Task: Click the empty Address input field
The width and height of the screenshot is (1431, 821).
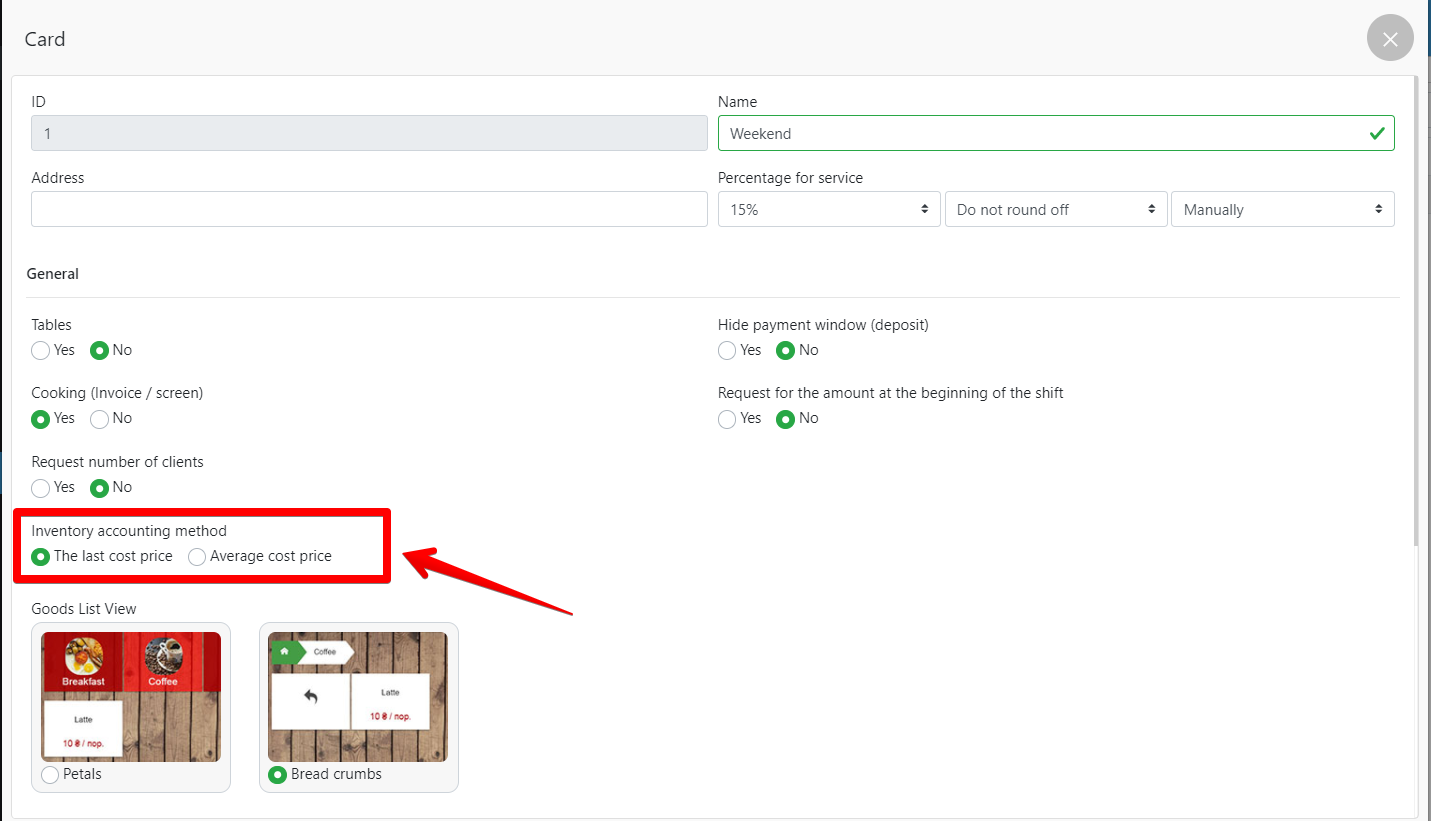Action: coord(369,209)
